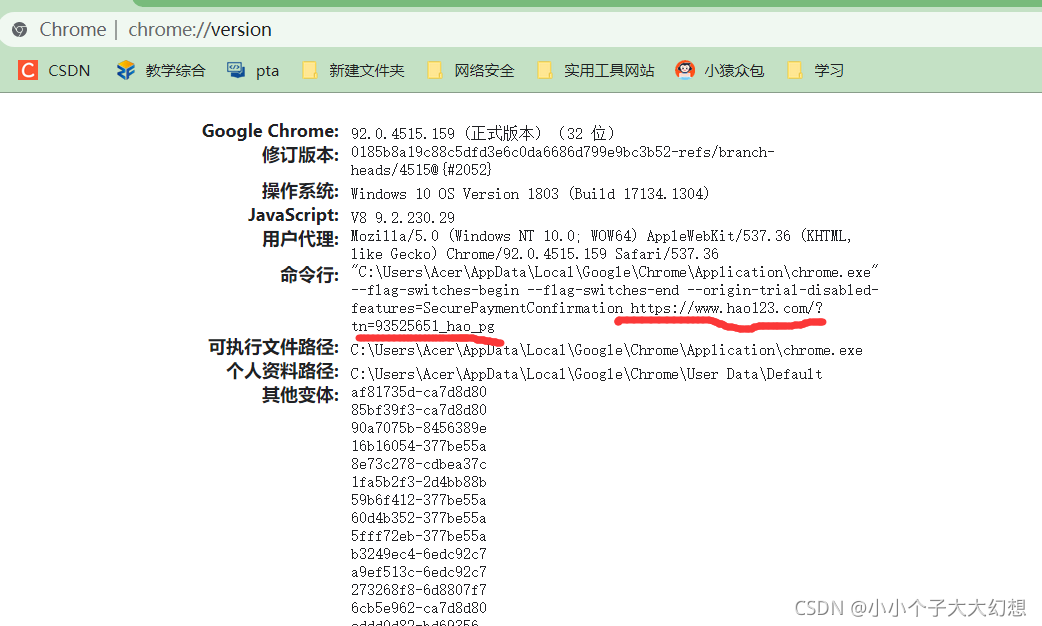Click the 命令行 label

click(x=309, y=274)
